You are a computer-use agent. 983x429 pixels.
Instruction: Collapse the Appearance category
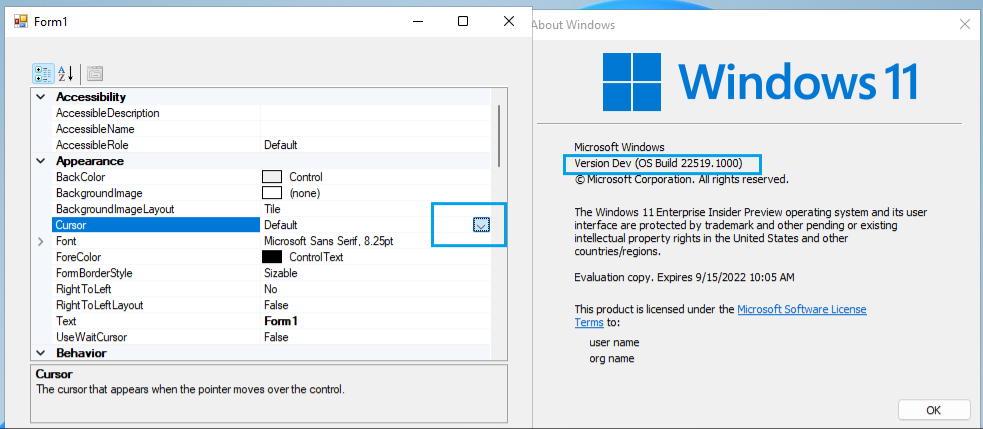(x=41, y=161)
